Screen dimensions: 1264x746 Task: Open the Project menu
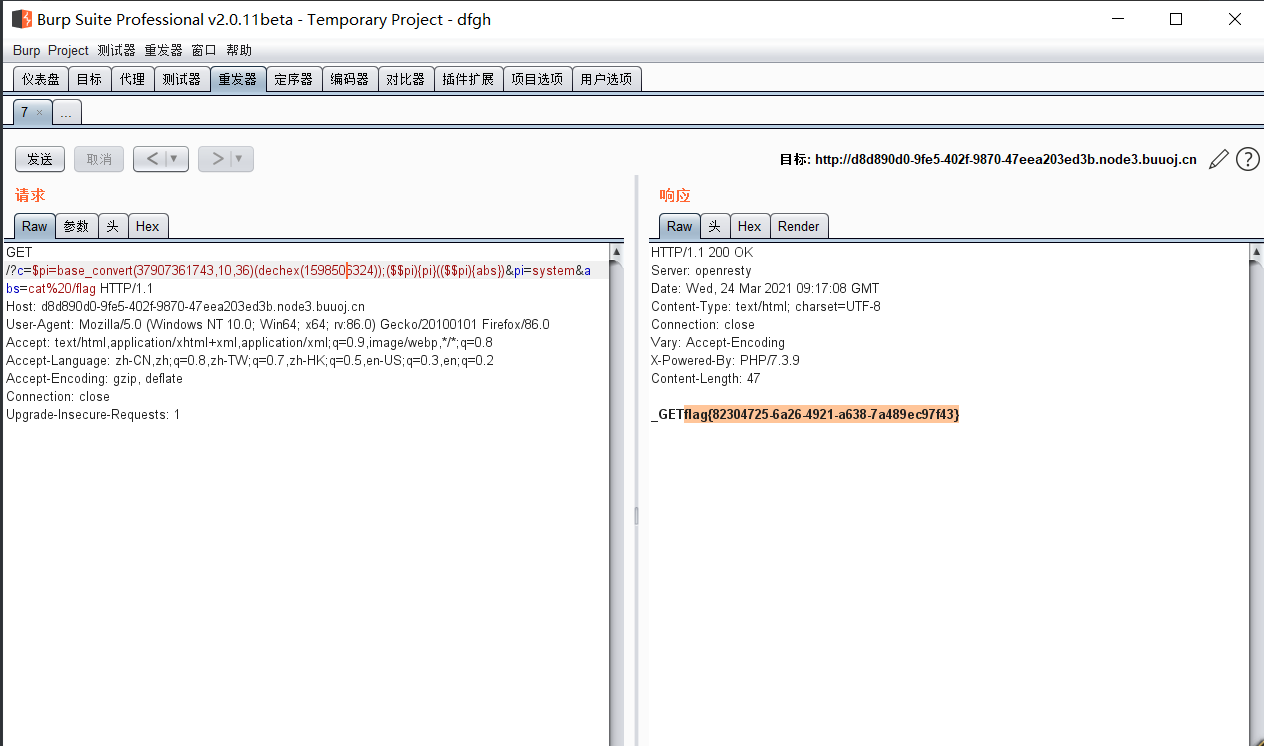click(x=68, y=50)
